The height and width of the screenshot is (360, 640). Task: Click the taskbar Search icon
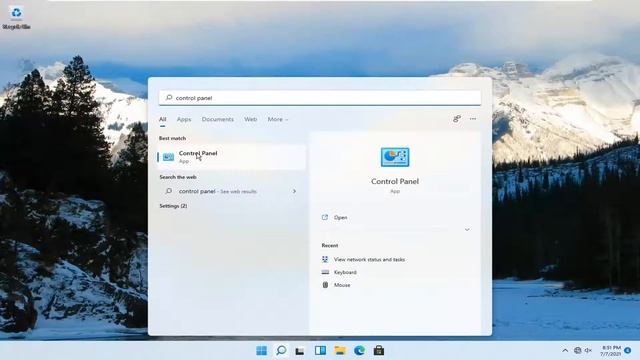(x=281, y=350)
